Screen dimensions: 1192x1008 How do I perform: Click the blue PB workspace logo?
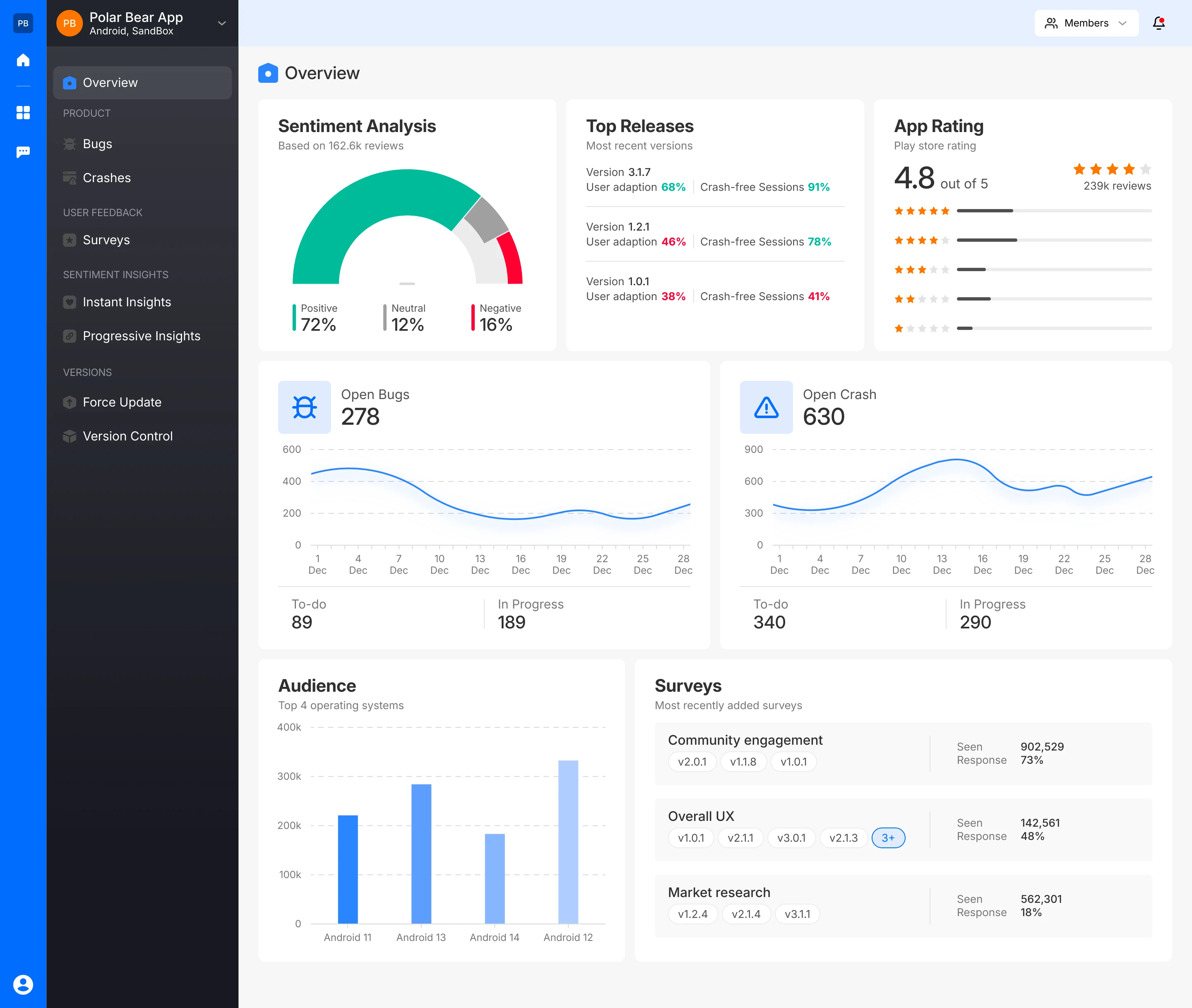click(23, 23)
